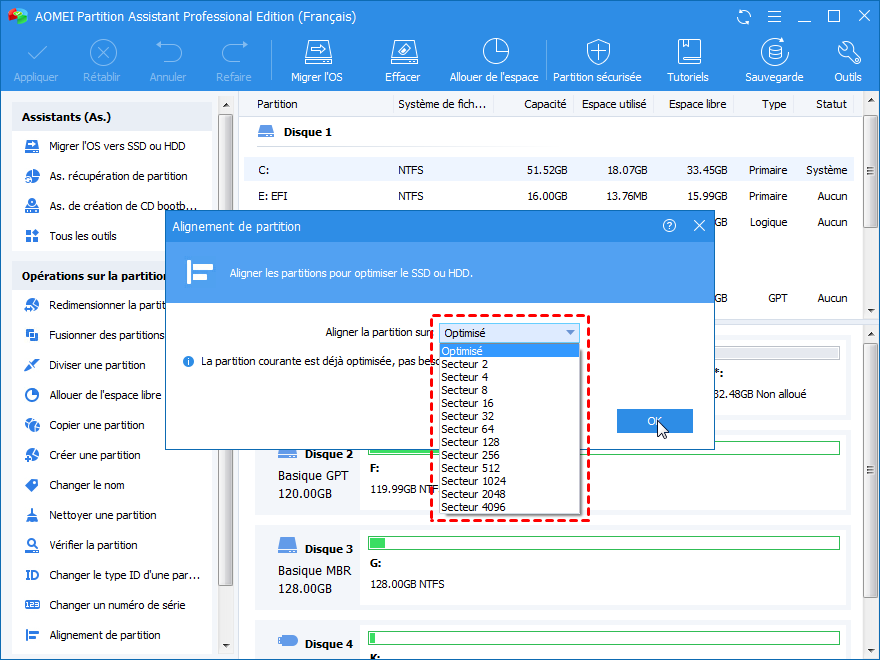Click Disque 3 green usage bar

(x=603, y=543)
